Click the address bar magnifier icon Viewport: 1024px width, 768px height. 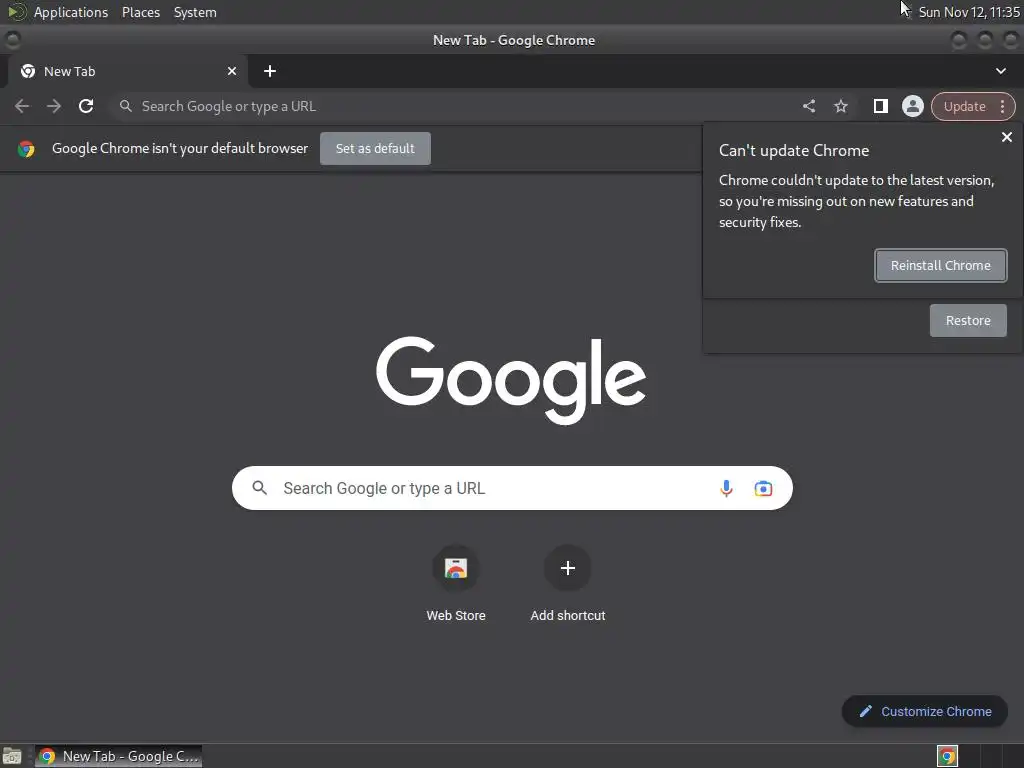tap(126, 106)
